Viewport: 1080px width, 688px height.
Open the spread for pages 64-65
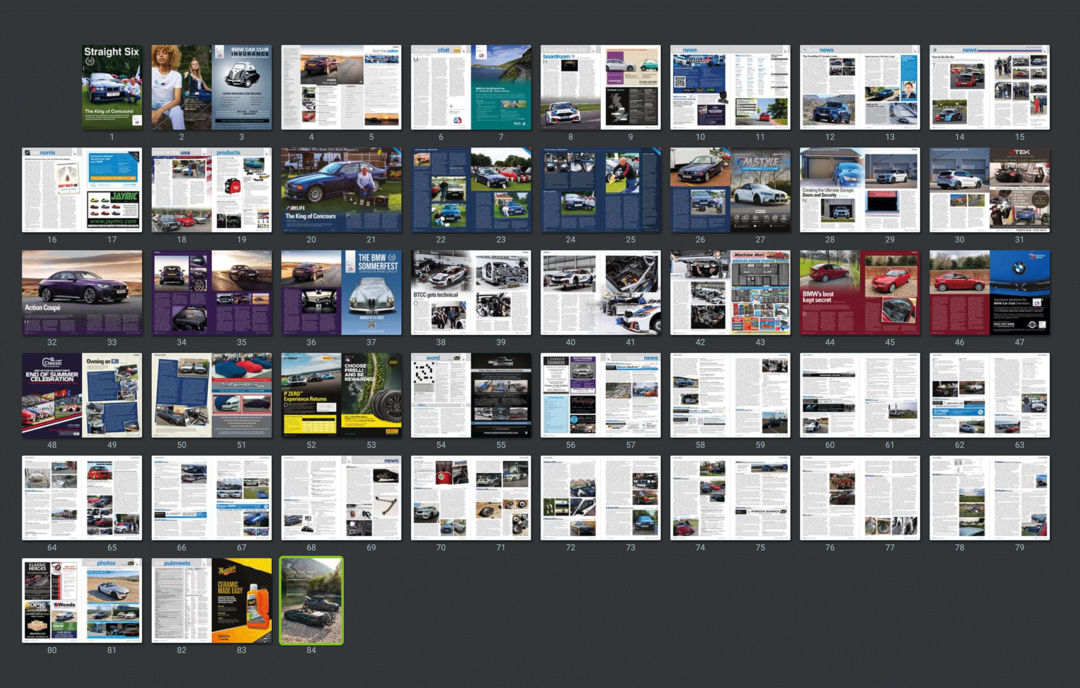(x=82, y=498)
